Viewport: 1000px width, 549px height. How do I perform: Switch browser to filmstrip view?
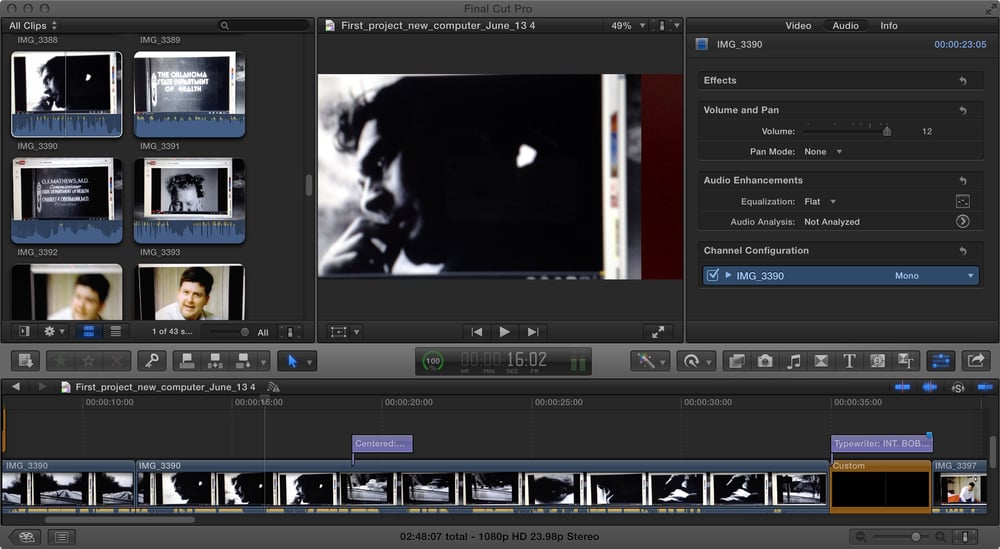click(x=87, y=331)
